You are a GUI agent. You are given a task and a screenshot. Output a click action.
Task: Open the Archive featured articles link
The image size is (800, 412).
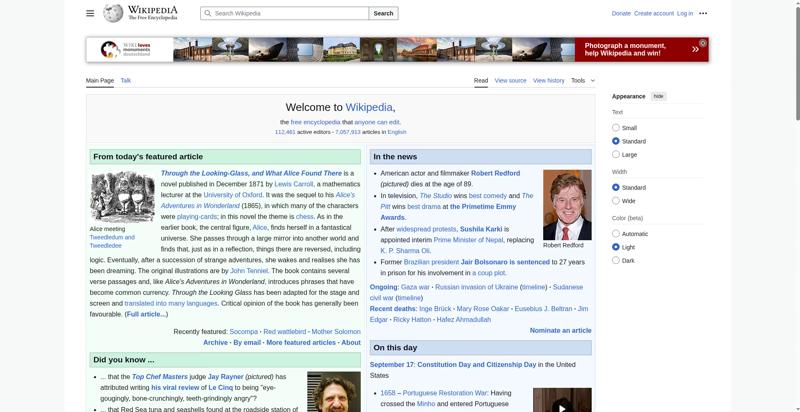[x=215, y=343]
